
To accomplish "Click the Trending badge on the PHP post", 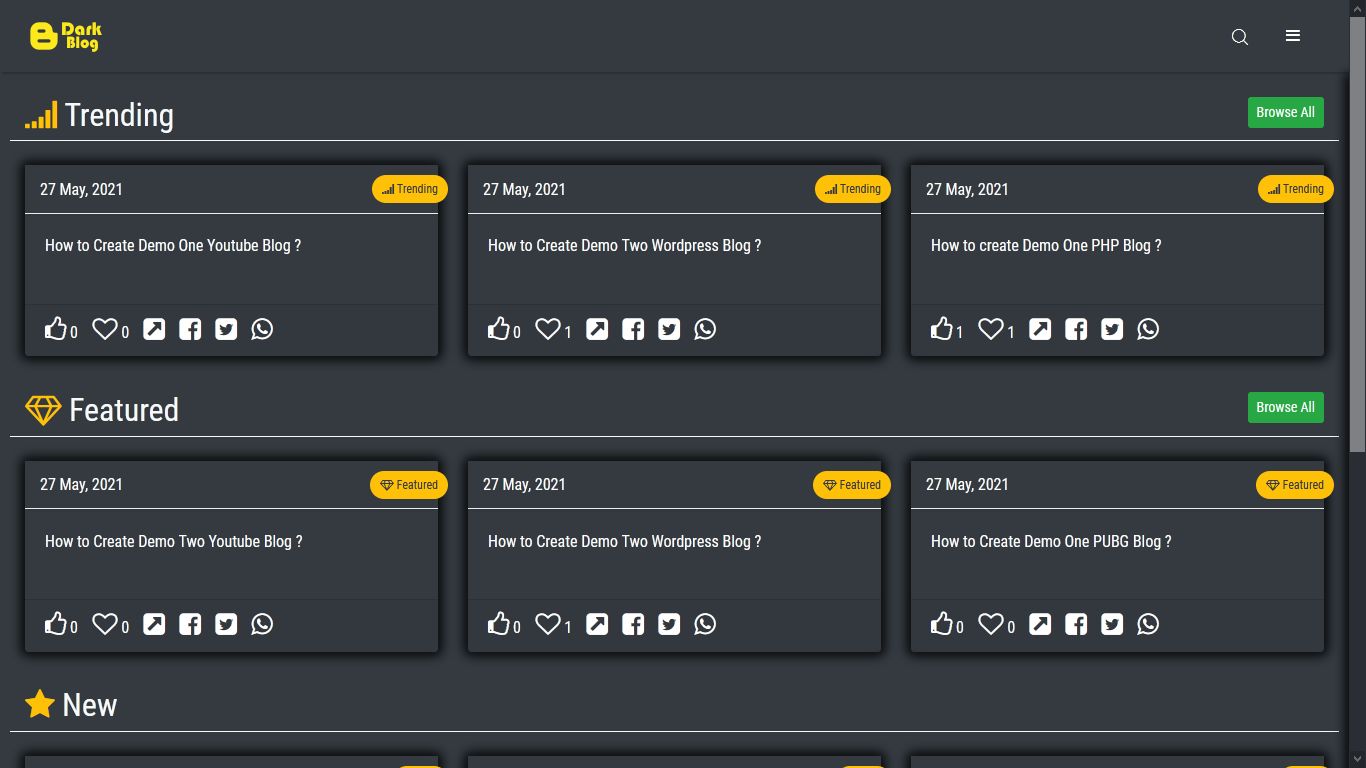I will click(x=1295, y=189).
